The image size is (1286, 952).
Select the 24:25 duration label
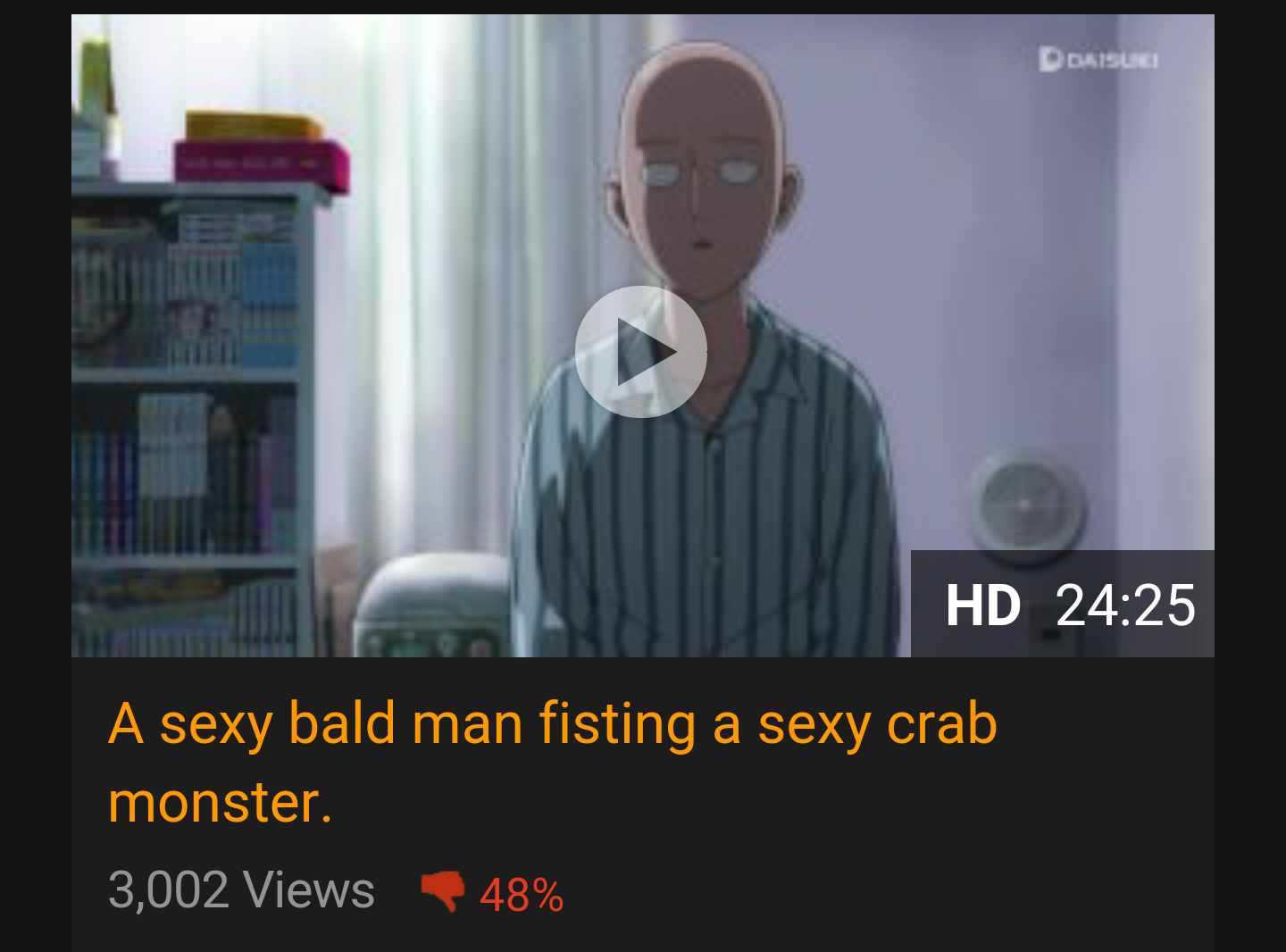point(1125,605)
